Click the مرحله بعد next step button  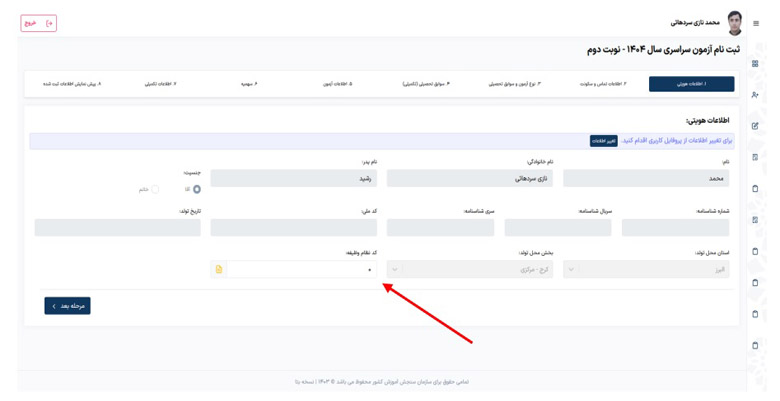[67, 306]
